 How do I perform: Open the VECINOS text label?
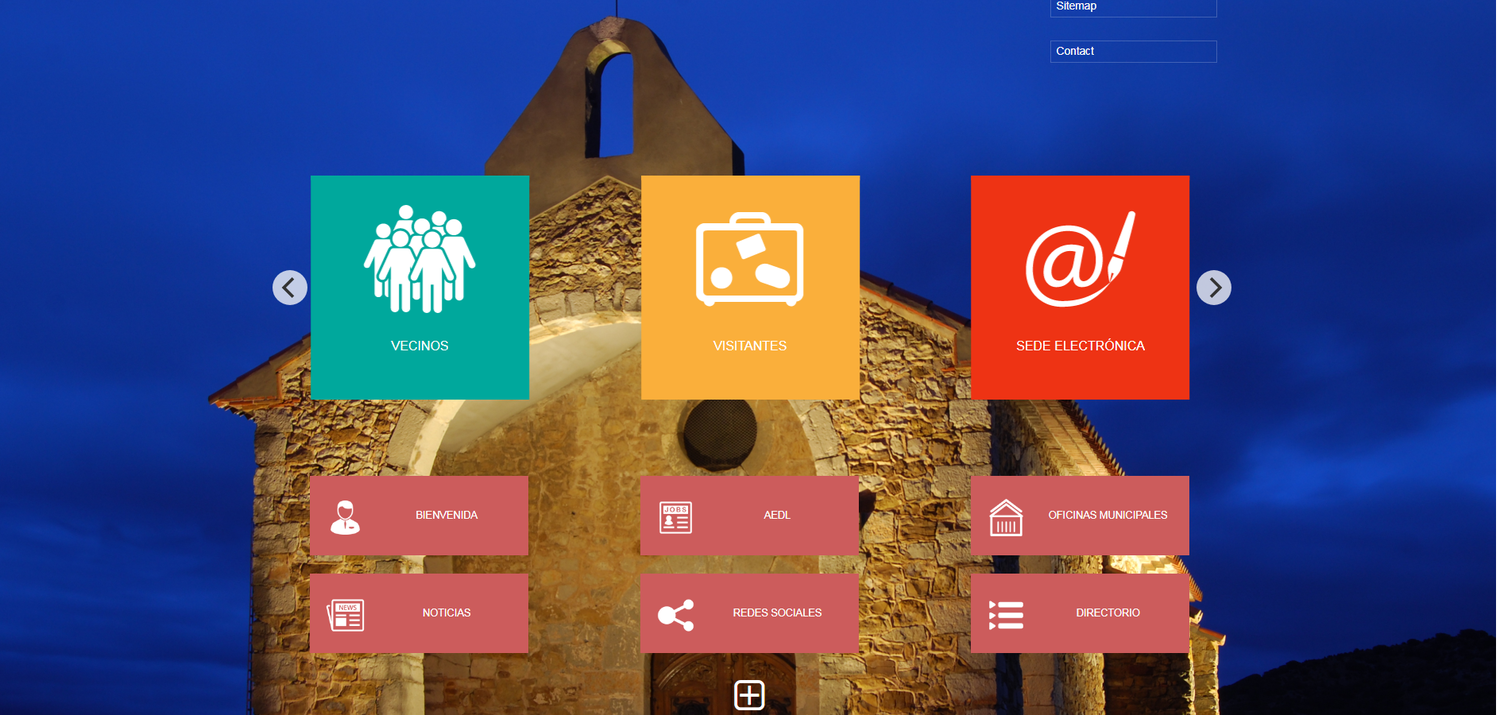click(x=419, y=346)
